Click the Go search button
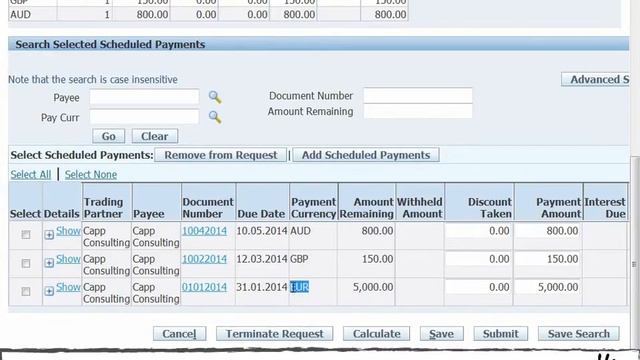 click(109, 136)
